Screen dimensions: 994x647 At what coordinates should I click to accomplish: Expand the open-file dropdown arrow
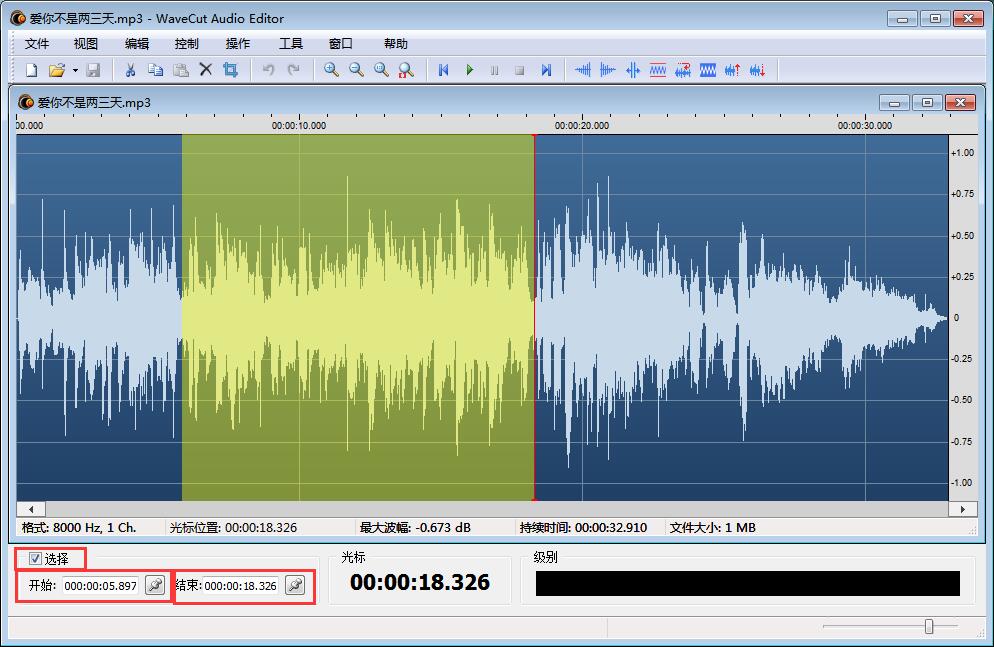click(x=75, y=70)
